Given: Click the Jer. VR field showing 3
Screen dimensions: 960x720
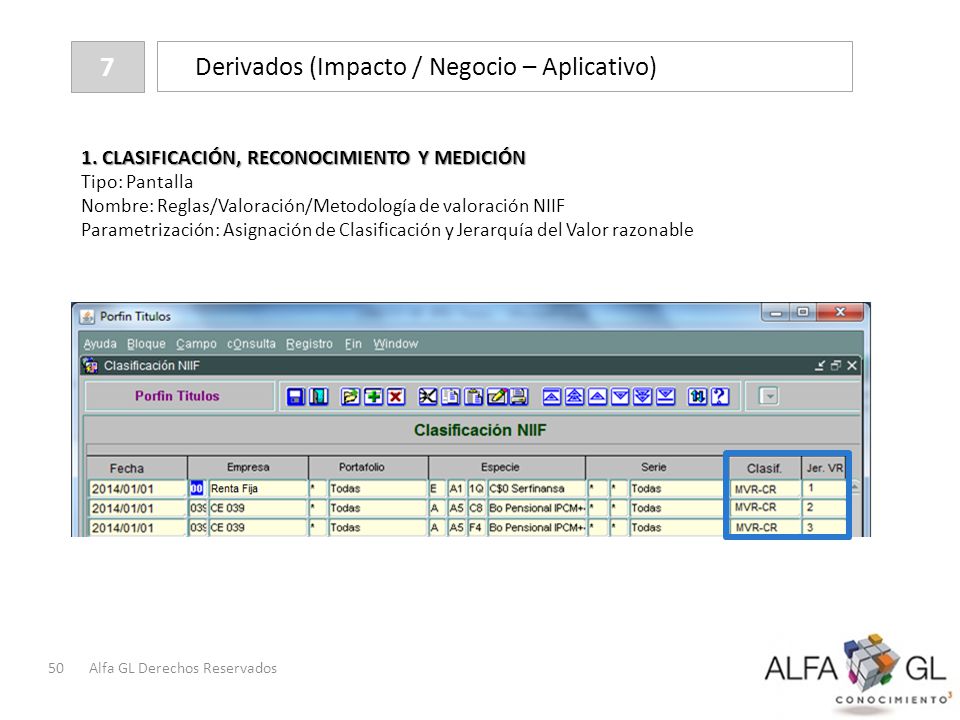Looking at the screenshot, I should [x=825, y=527].
